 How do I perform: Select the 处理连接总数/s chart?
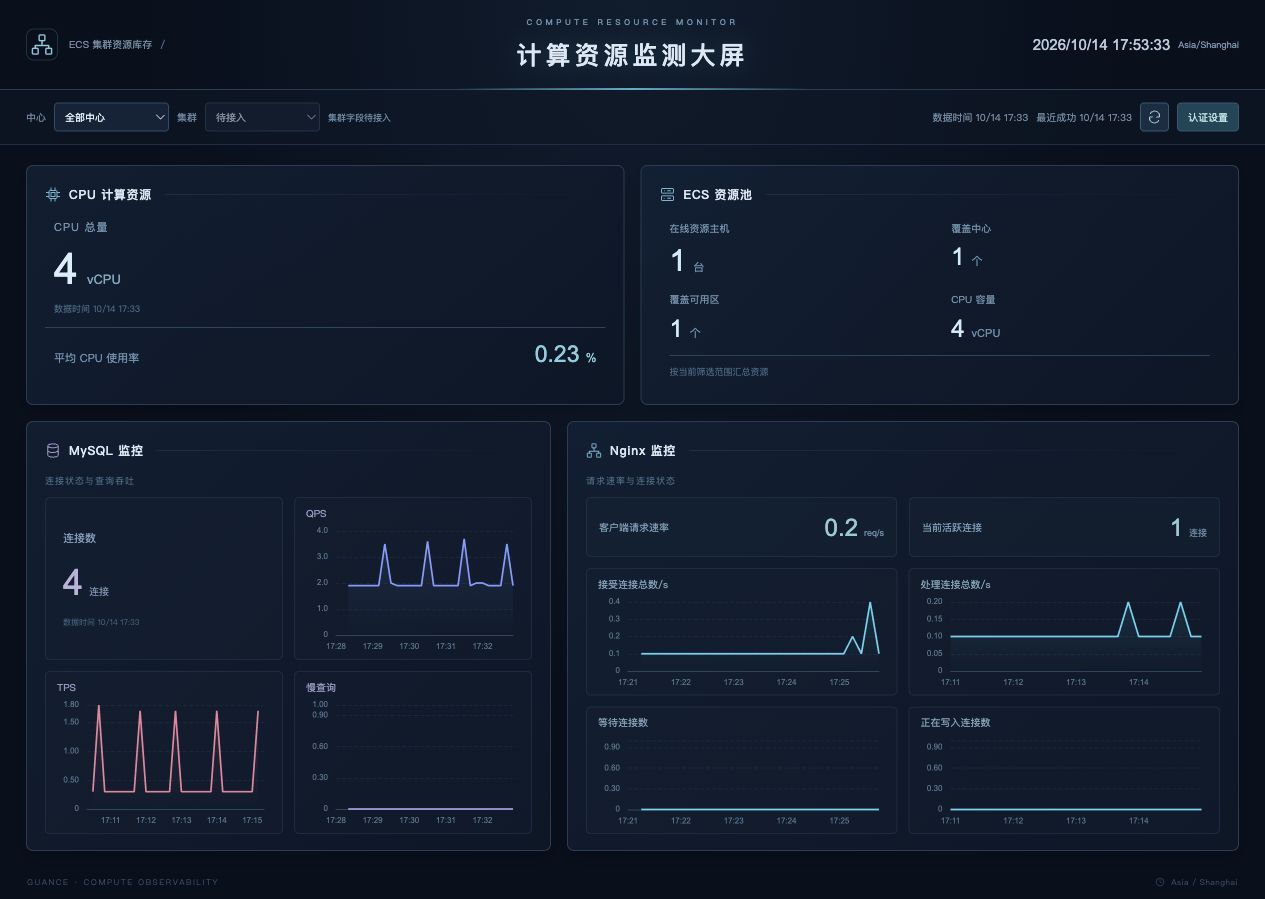coord(1064,632)
